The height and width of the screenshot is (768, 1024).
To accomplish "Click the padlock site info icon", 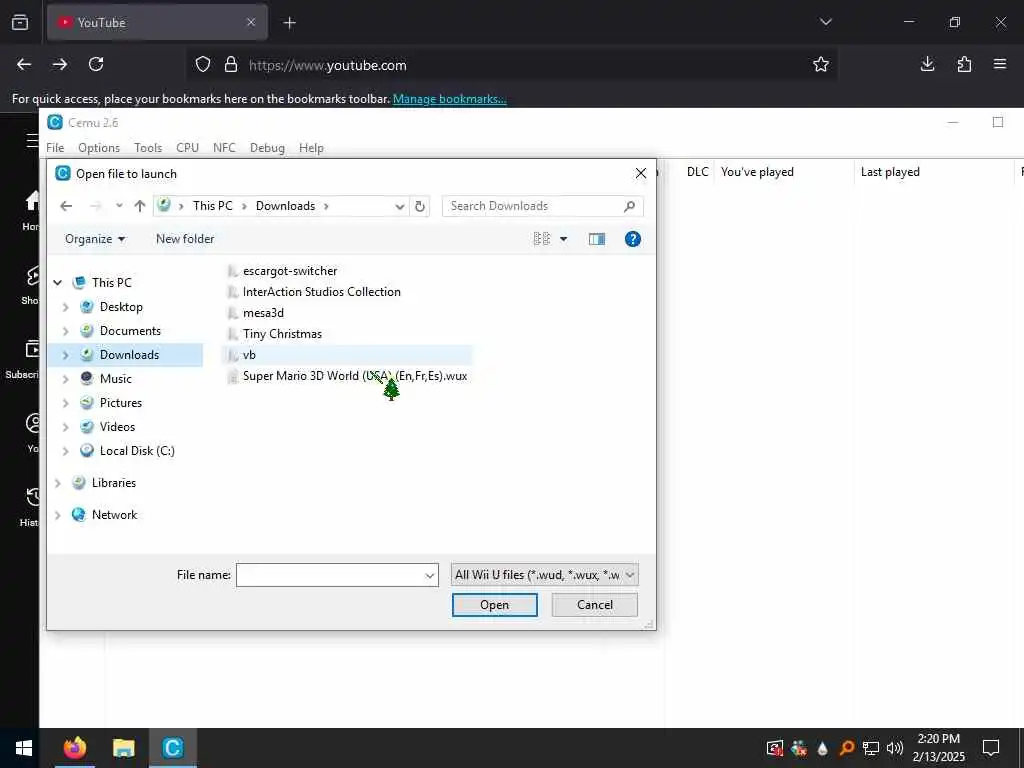I will 231,65.
